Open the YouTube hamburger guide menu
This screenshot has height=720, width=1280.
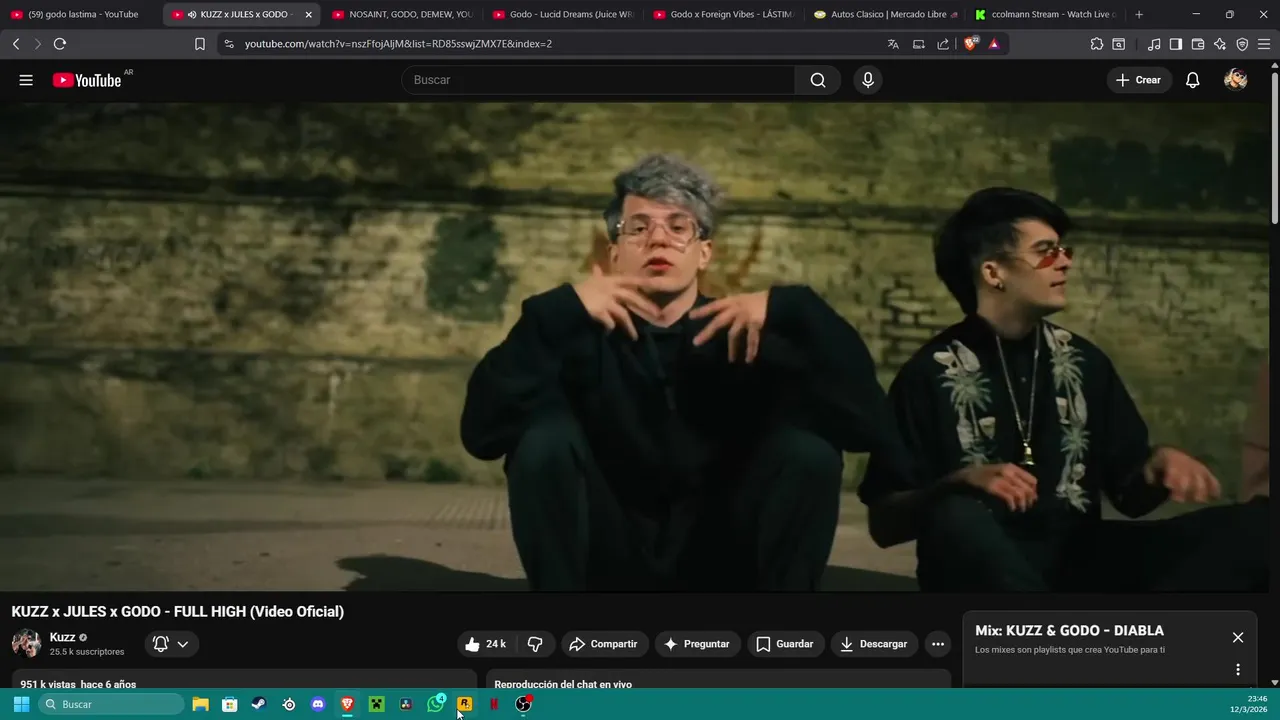pos(26,80)
